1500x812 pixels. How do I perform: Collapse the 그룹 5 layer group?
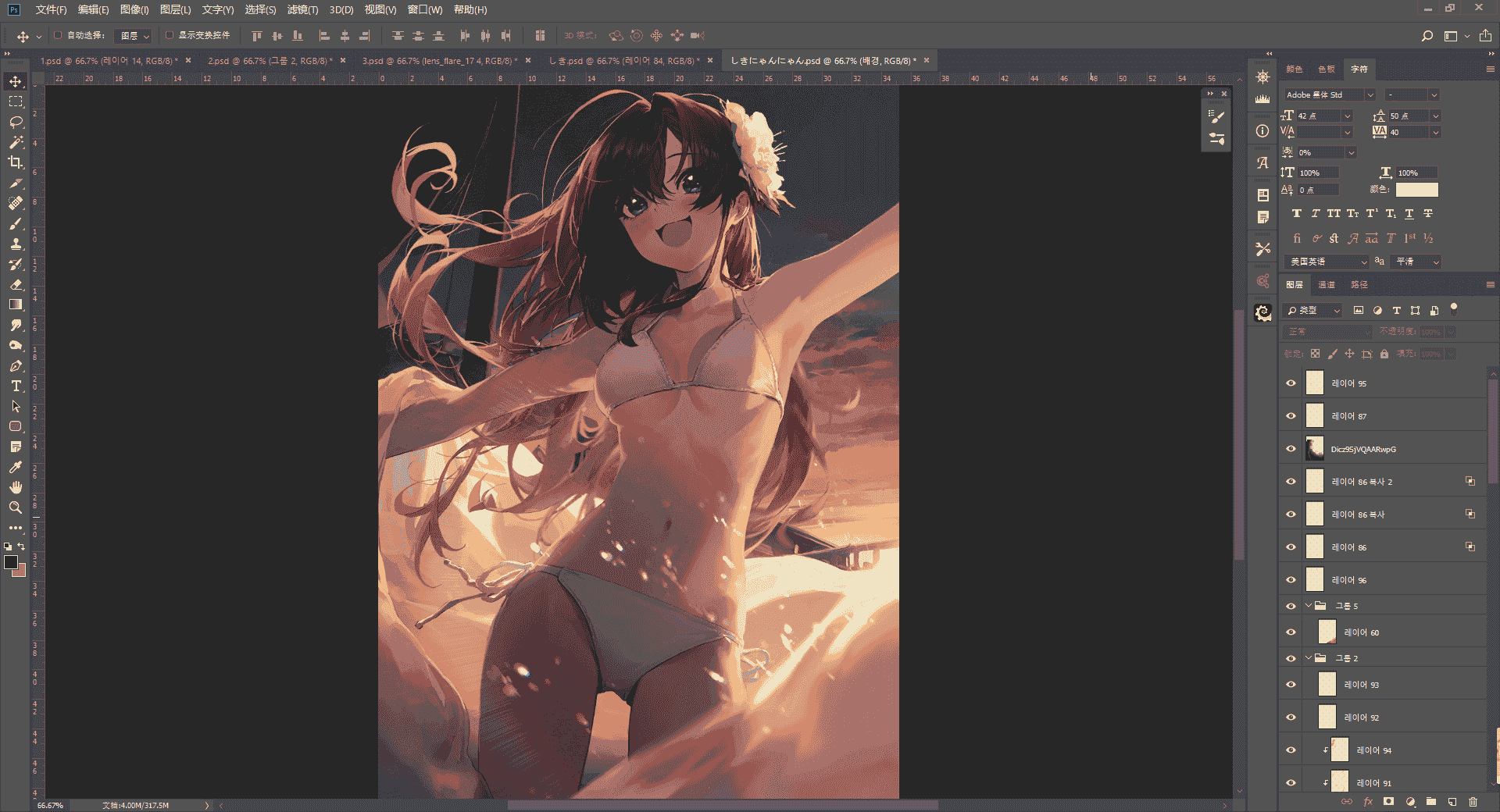[1308, 606]
